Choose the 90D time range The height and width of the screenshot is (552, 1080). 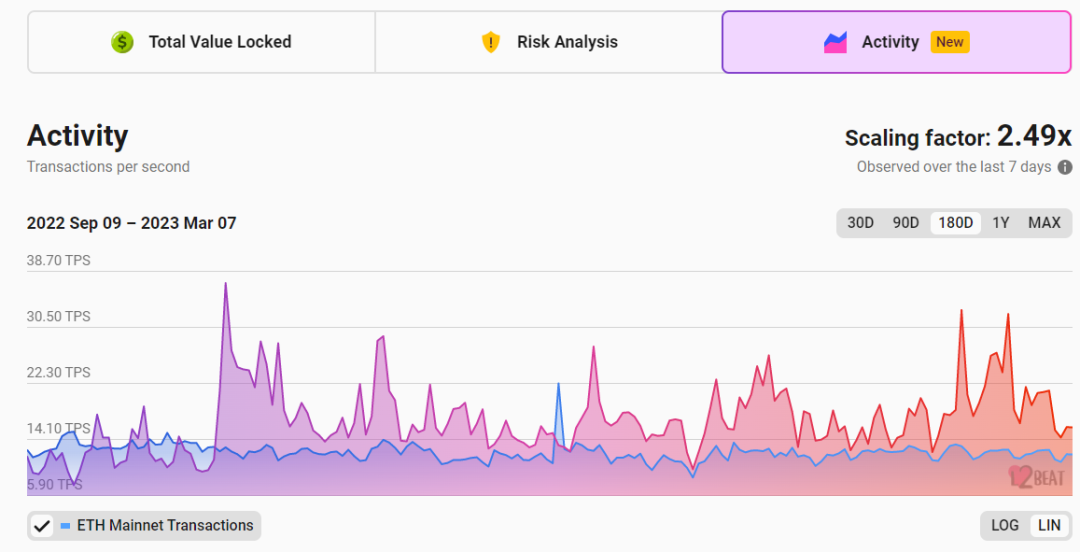905,223
